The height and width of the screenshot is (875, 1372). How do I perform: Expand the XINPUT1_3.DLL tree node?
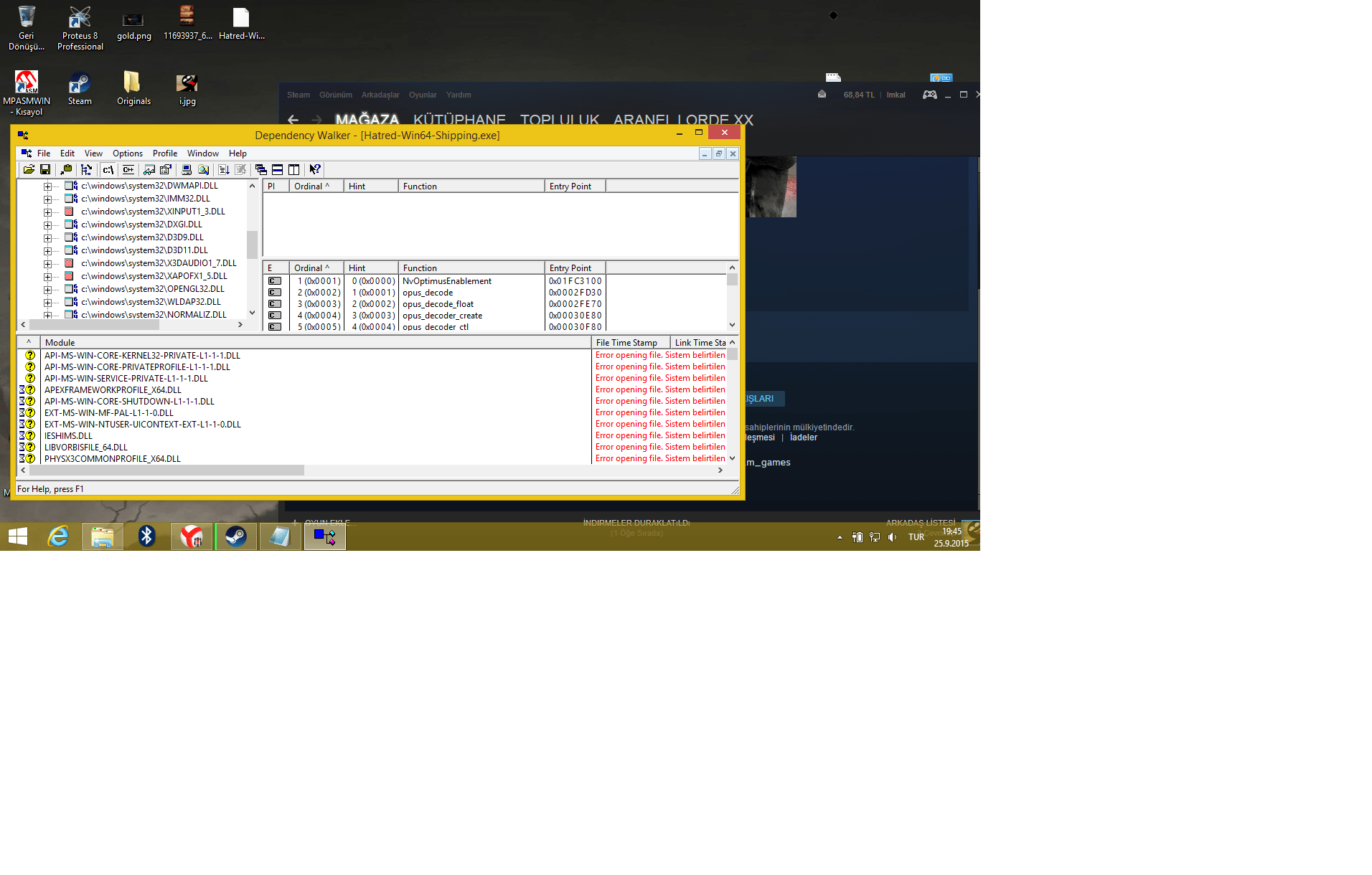(x=47, y=212)
